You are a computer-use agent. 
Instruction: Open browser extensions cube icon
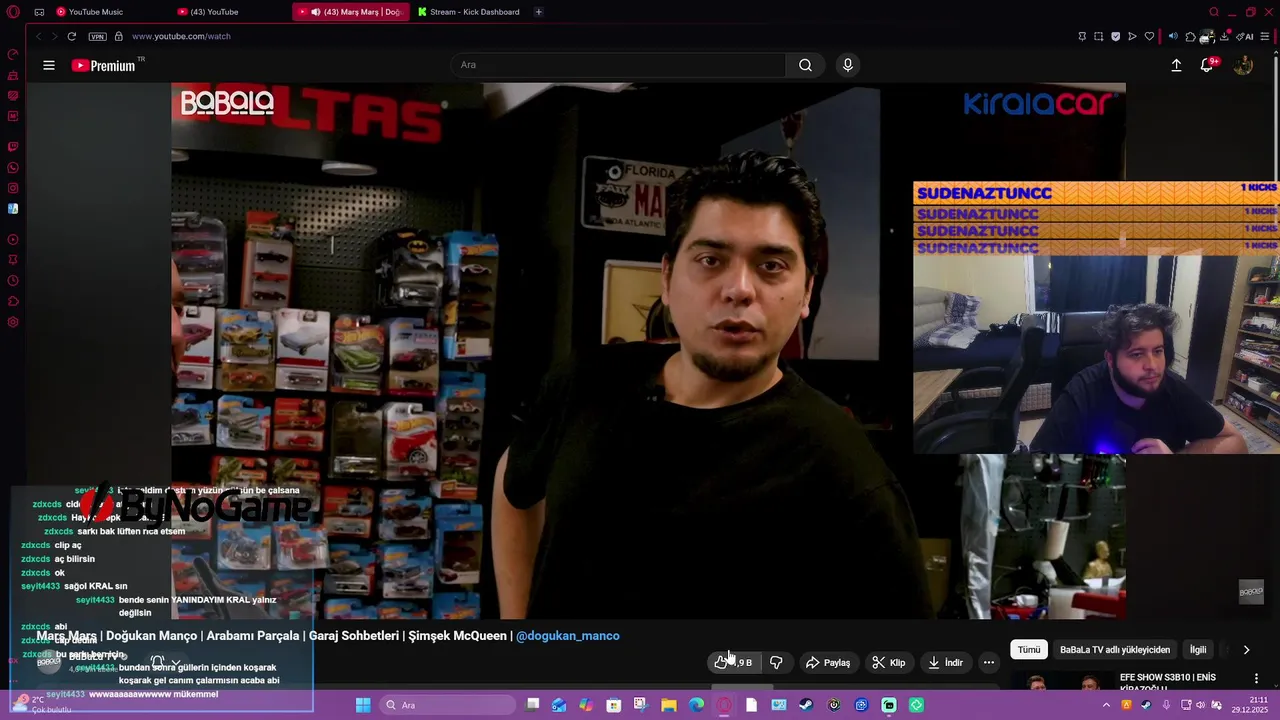1190,36
